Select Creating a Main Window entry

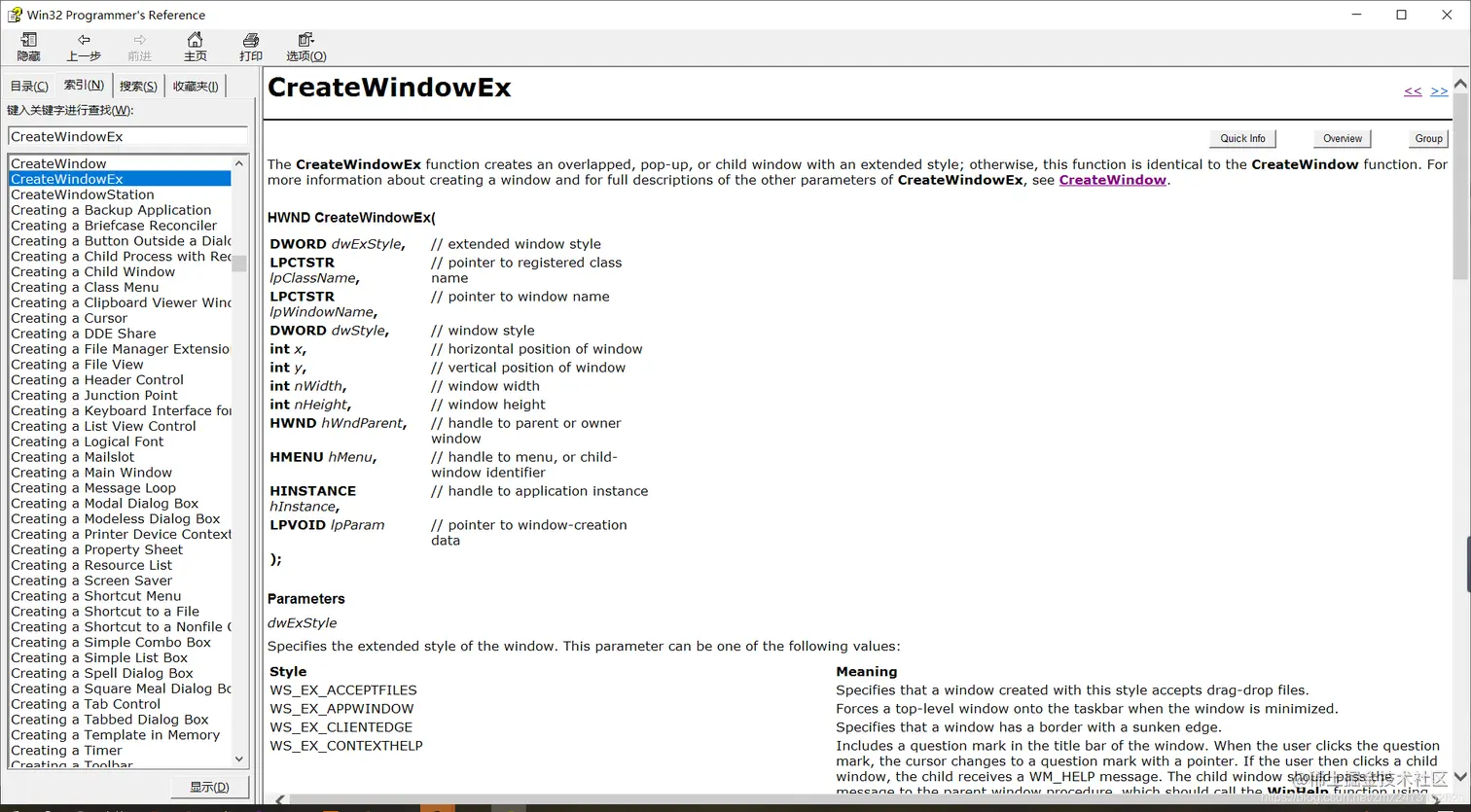point(120,473)
